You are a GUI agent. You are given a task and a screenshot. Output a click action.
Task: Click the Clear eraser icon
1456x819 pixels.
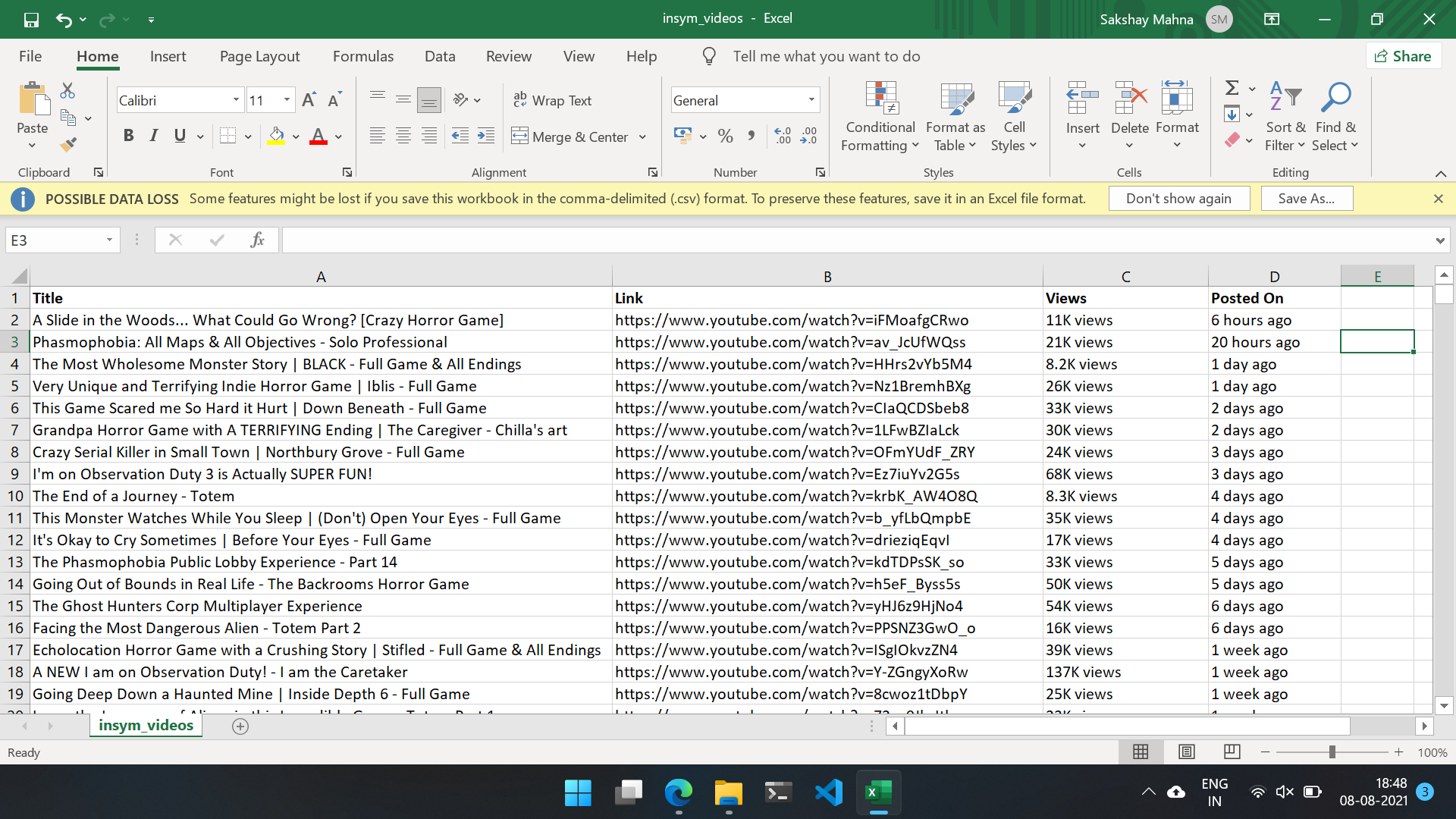(x=1232, y=140)
